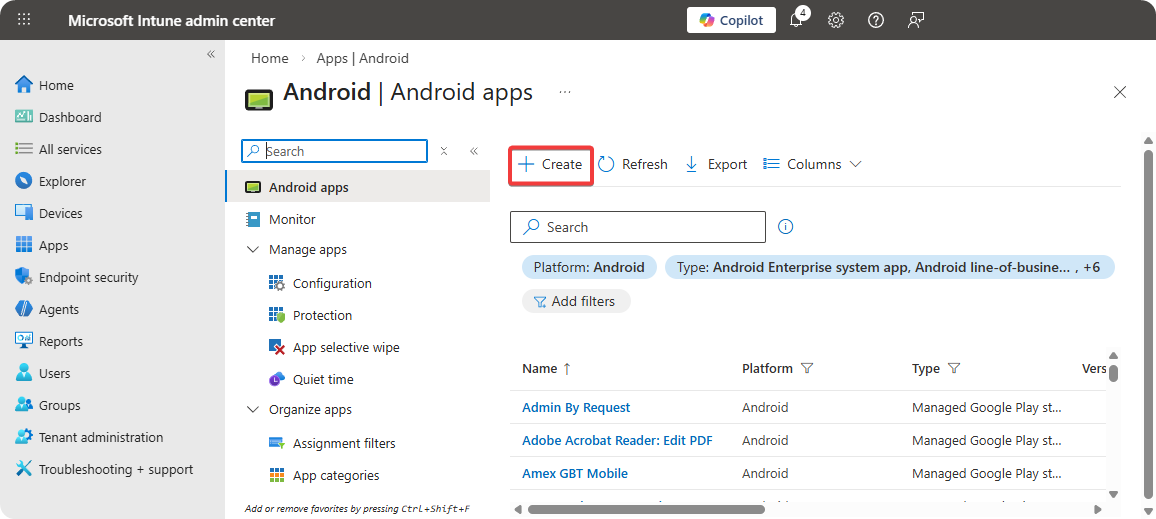Screen dimensions: 1156x519
Task: Open App selective wipe menu item
Action: point(345,347)
